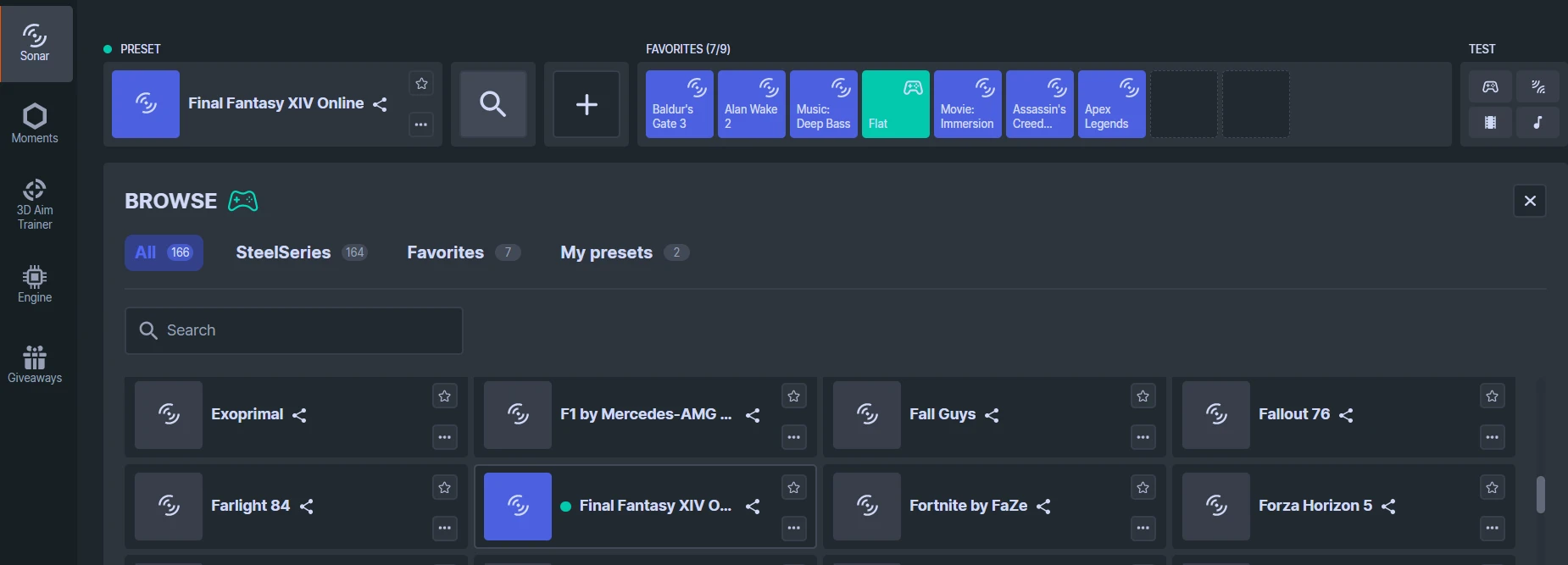Image resolution: width=1568 pixels, height=565 pixels.
Task: Share the F1 by Mercedes-AMG preset
Action: click(753, 415)
